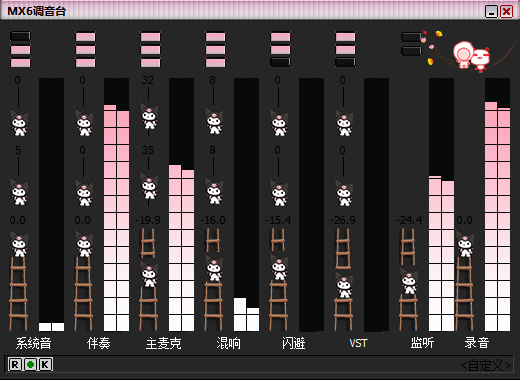Select the 录音 channel label
The width and height of the screenshot is (520, 380).
[477, 343]
